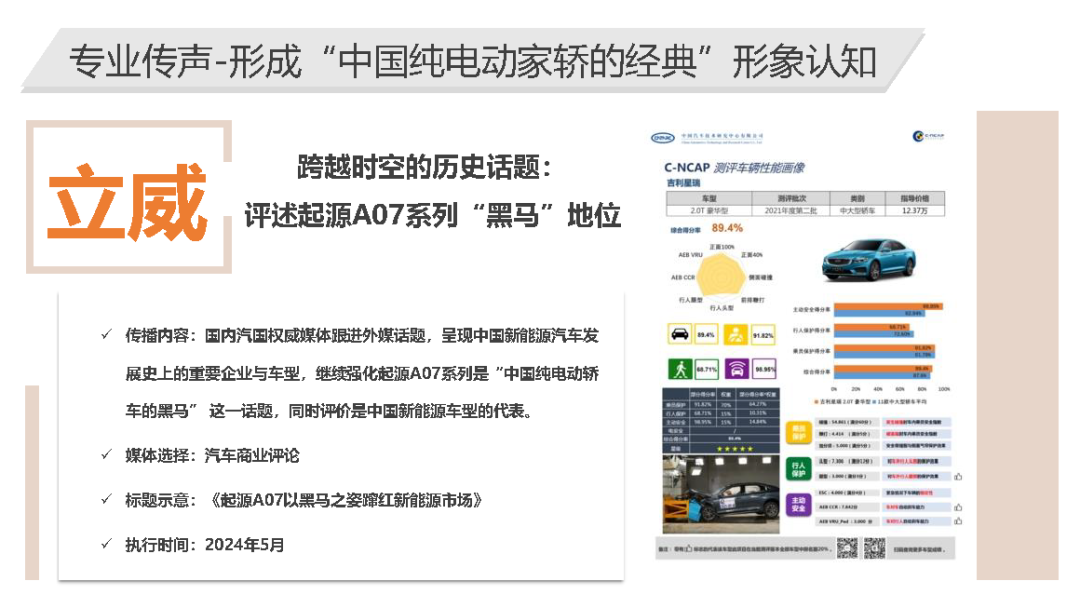Image resolution: width=1080 pixels, height=608 pixels.
Task: Click the bar chart label 综合得分率
Action: click(x=817, y=372)
